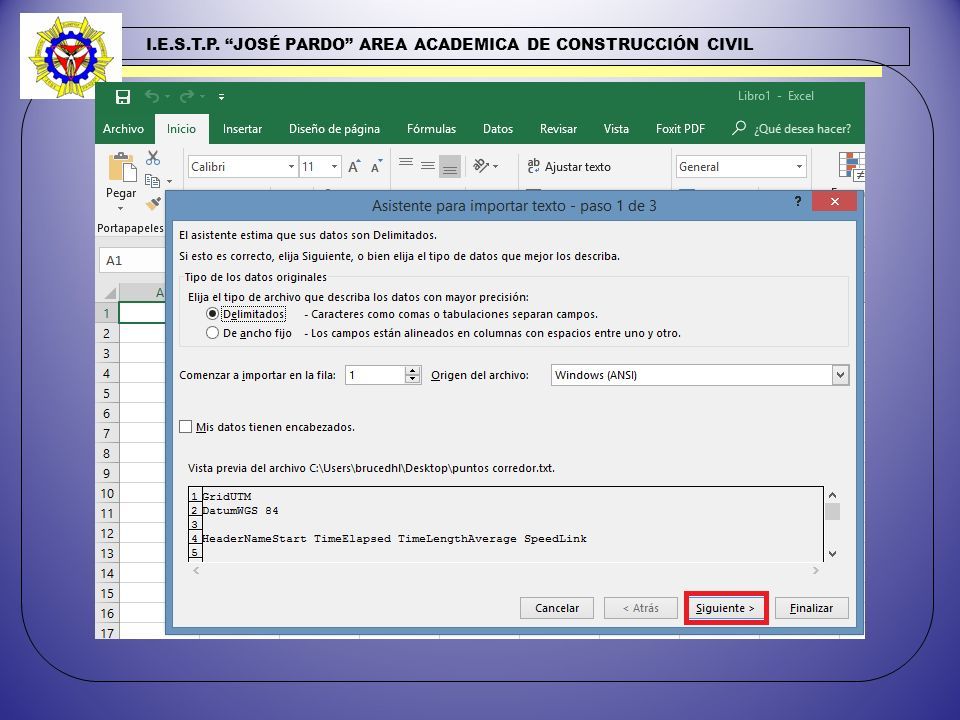
Task: Click the start row spinner arrows
Action: click(x=413, y=375)
